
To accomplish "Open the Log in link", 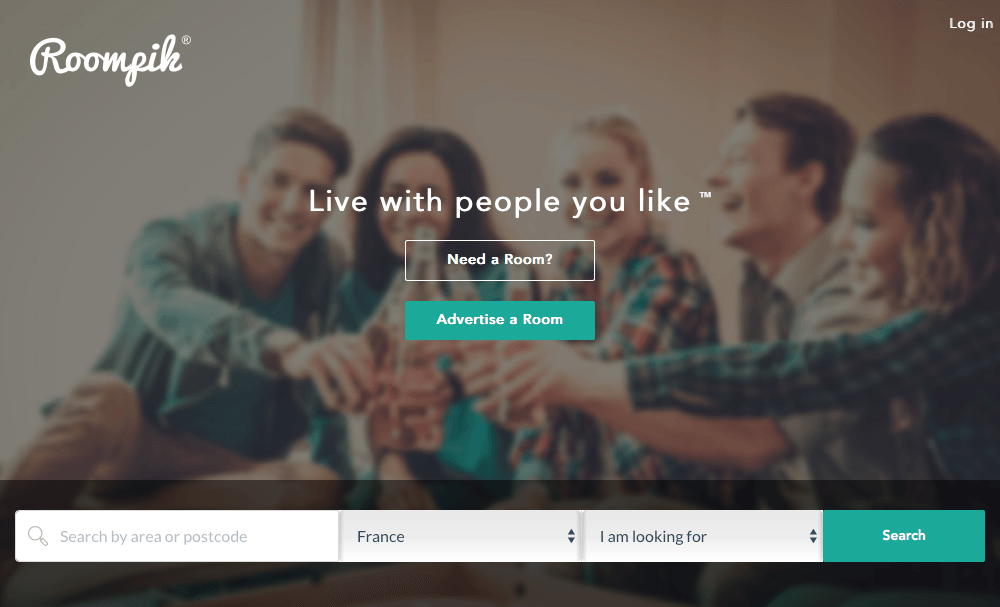I will (x=971, y=24).
